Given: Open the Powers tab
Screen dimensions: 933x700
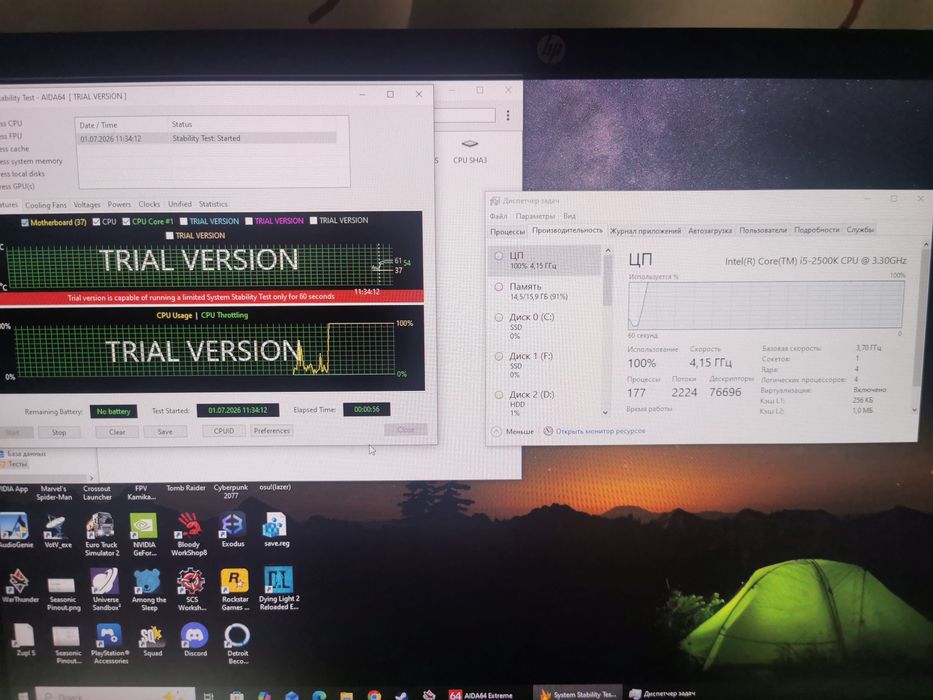Looking at the screenshot, I should (119, 204).
